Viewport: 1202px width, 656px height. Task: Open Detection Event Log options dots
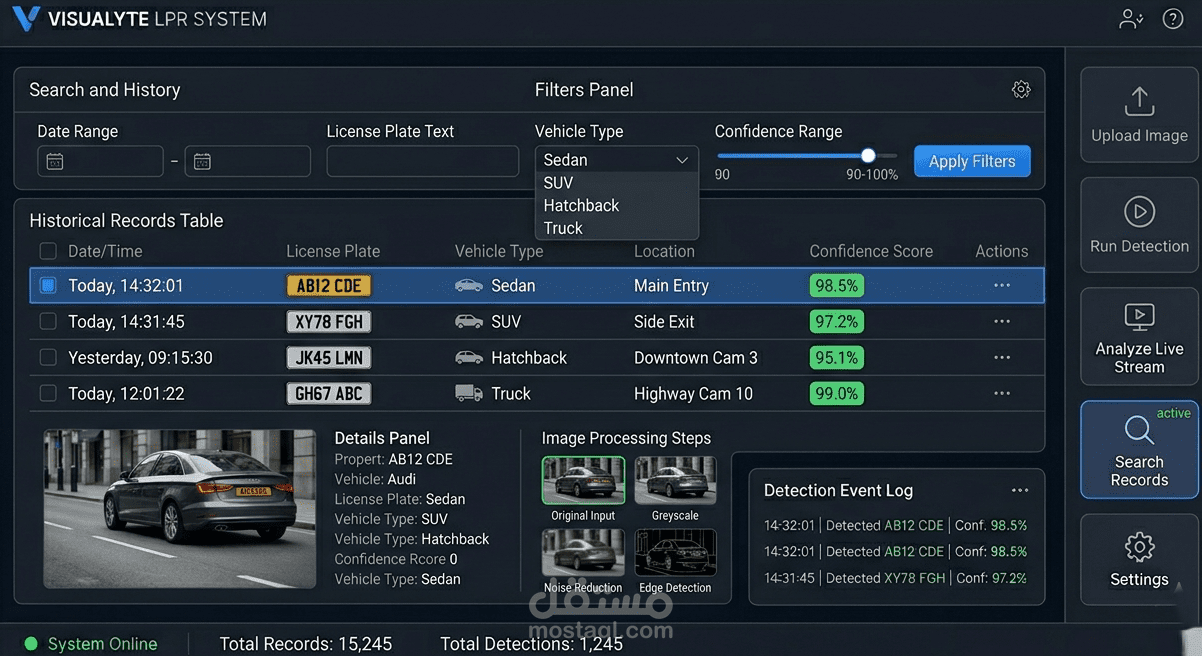pyautogui.click(x=1020, y=490)
